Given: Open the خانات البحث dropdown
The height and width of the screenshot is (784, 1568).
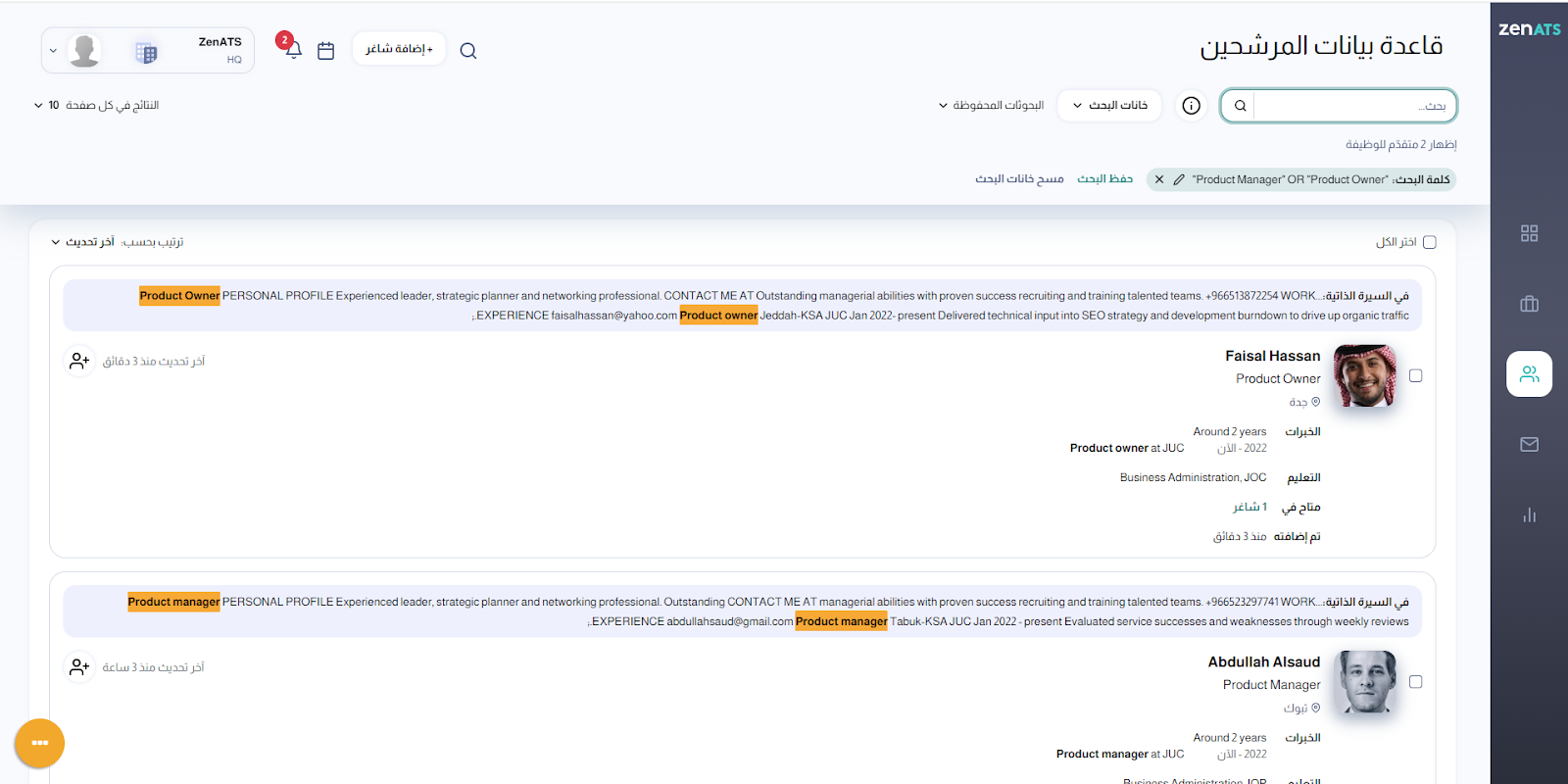Looking at the screenshot, I should (x=1109, y=105).
